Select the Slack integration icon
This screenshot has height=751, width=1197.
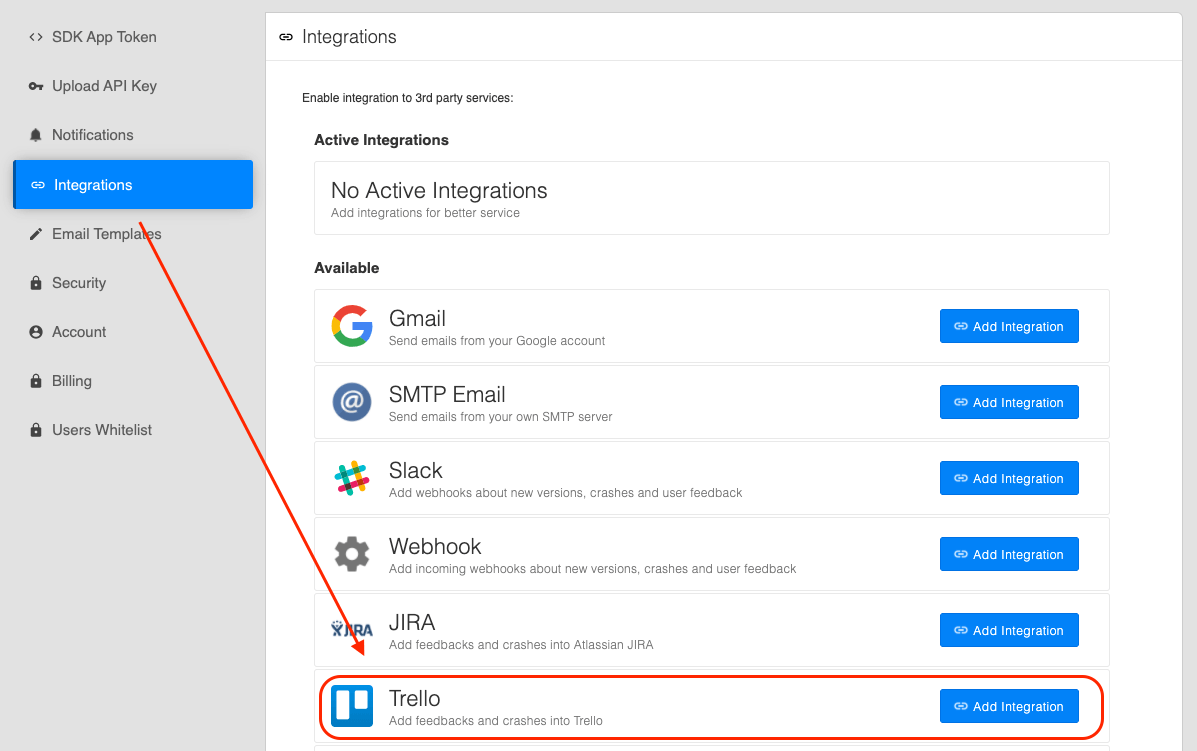click(352, 478)
